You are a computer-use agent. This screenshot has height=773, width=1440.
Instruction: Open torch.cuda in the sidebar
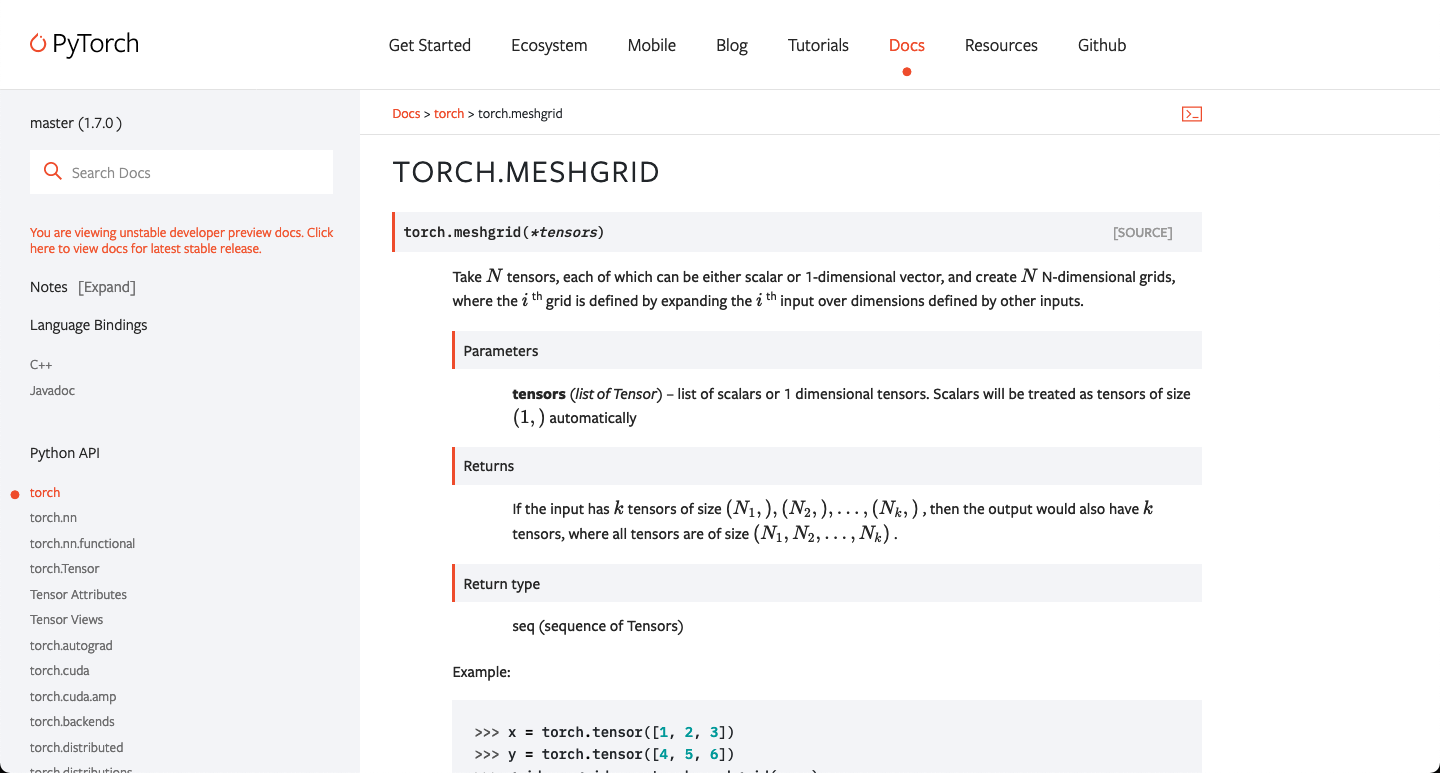(60, 670)
